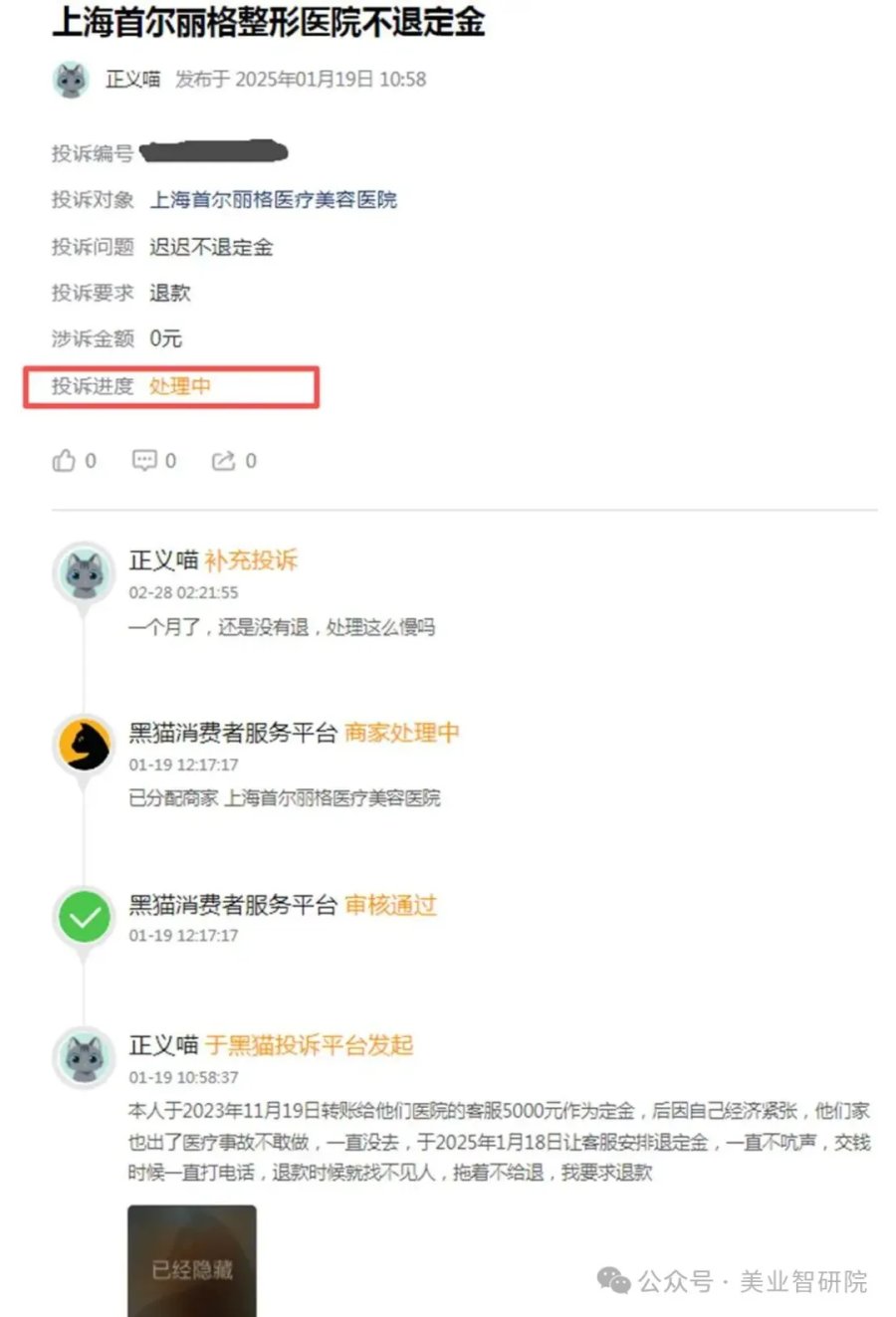This screenshot has width=896, height=1317.
Task: Click merchant name in 已分配商家 line
Action: [333, 798]
